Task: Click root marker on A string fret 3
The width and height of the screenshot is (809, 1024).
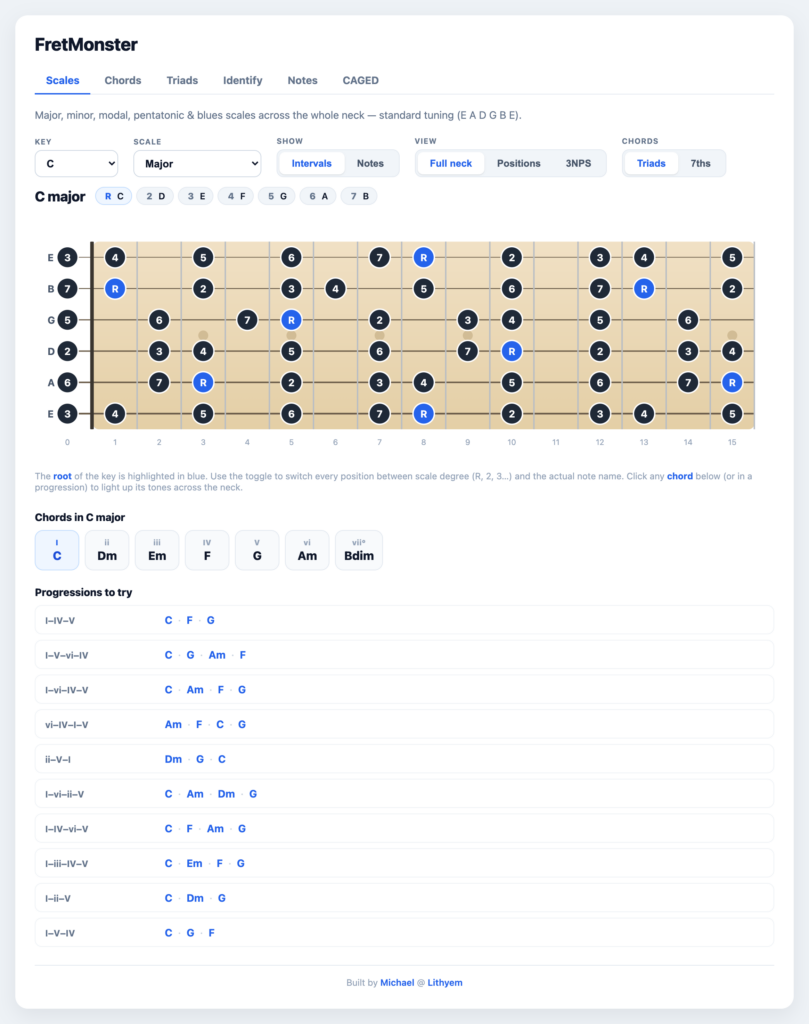Action: pos(203,383)
